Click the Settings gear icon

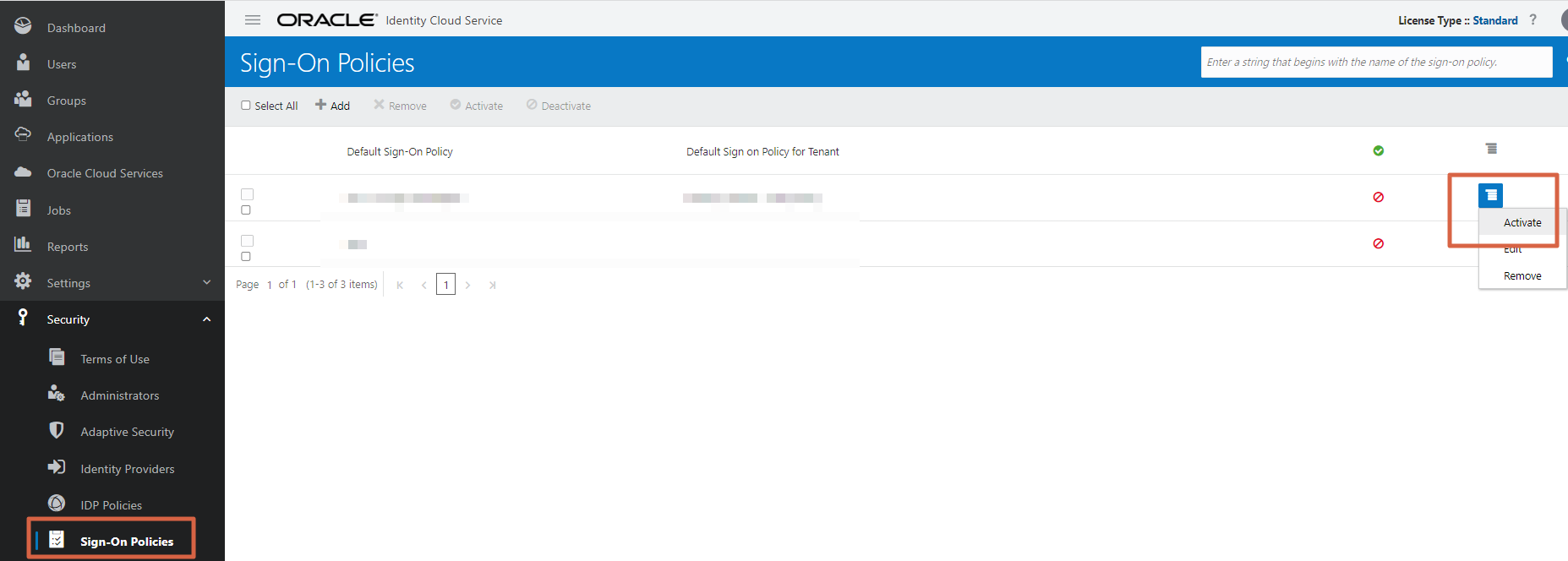click(24, 280)
